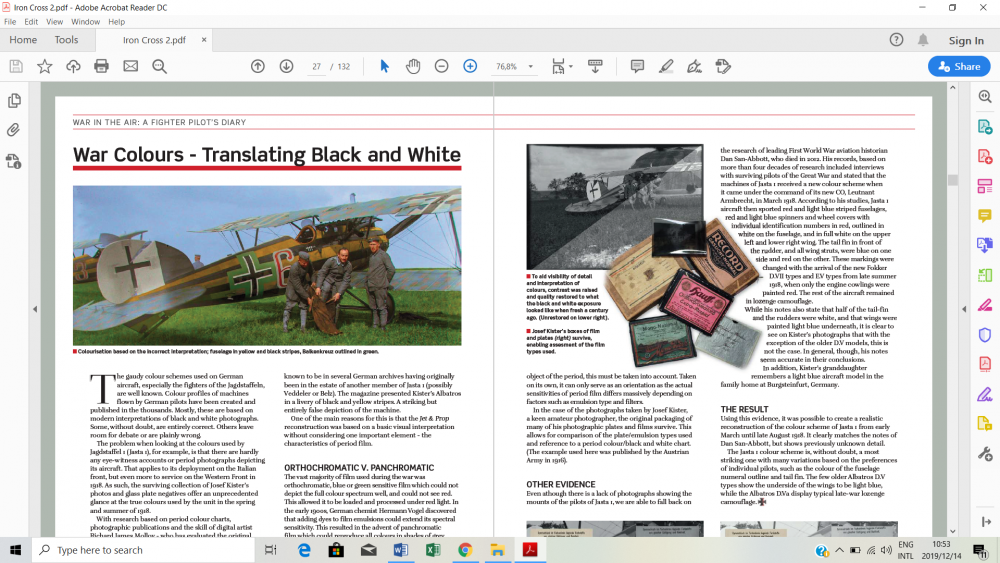Viewport: 1000px width, 563px height.
Task: Open the View menu
Action: [55, 21]
